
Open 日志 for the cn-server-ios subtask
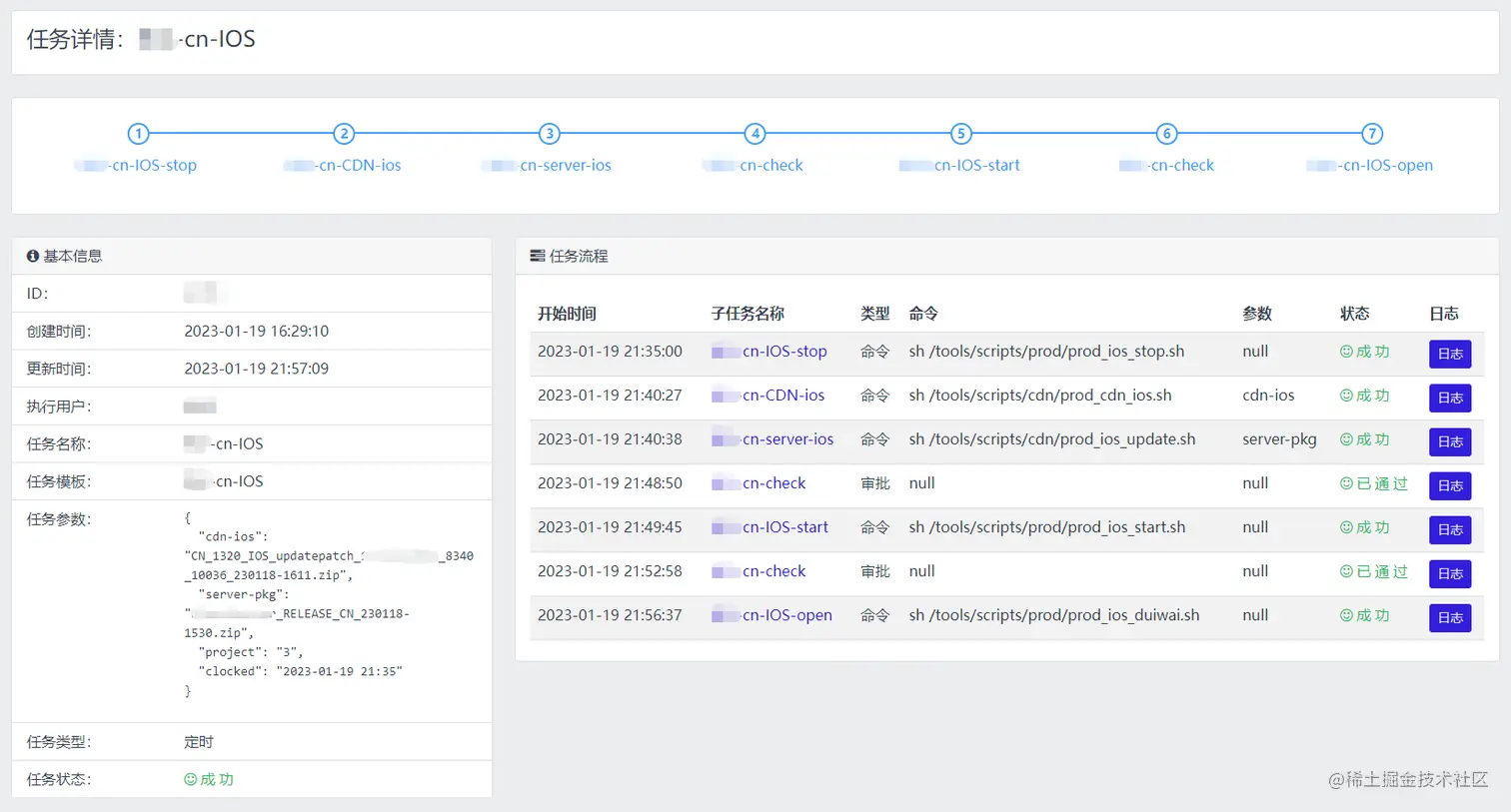1450,441
